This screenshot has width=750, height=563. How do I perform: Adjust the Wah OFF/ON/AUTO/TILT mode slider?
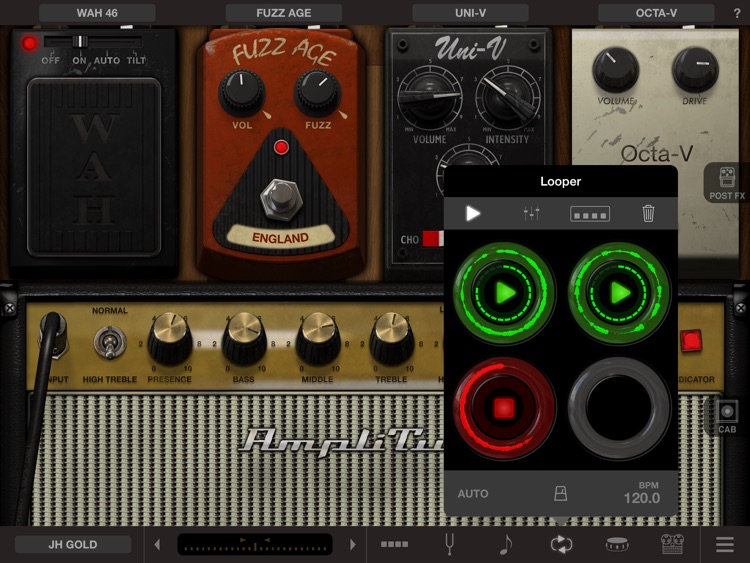click(93, 42)
